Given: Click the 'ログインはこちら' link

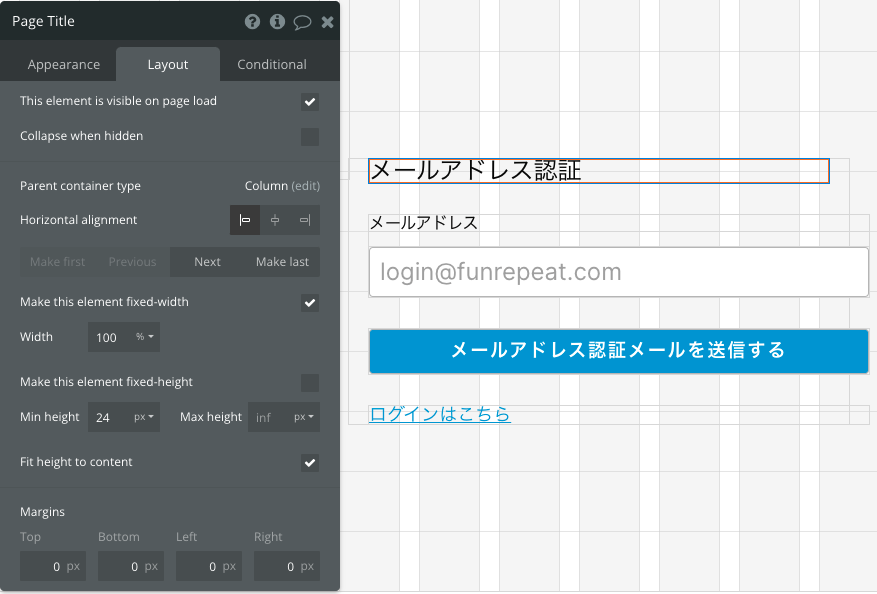Looking at the screenshot, I should [440, 414].
